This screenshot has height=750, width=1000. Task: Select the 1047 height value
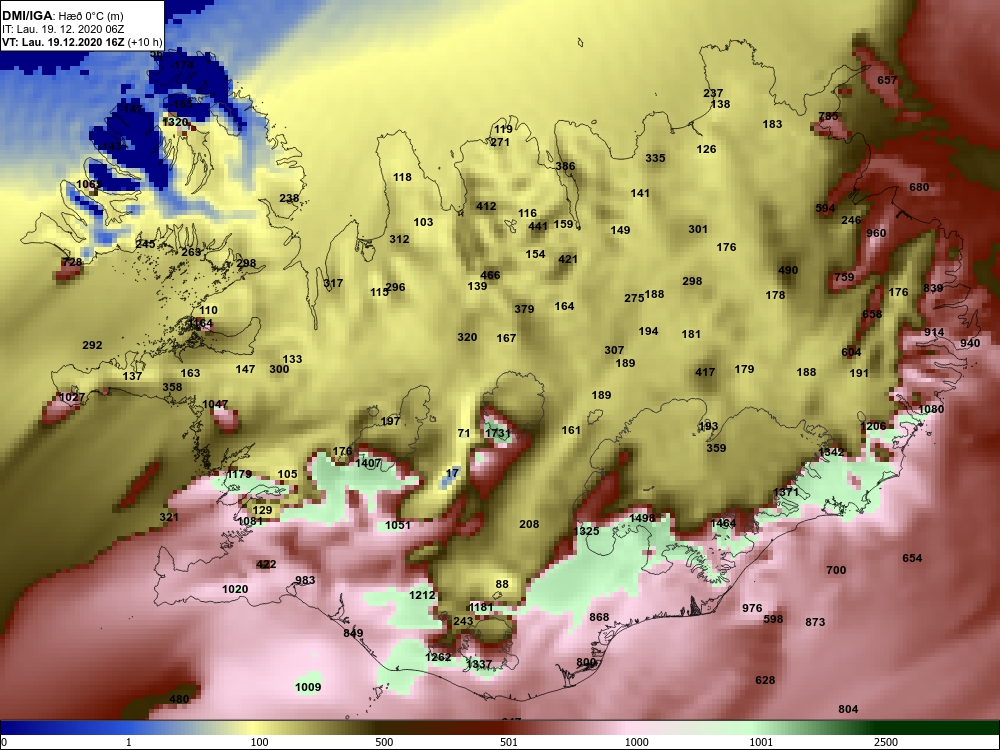coord(215,404)
